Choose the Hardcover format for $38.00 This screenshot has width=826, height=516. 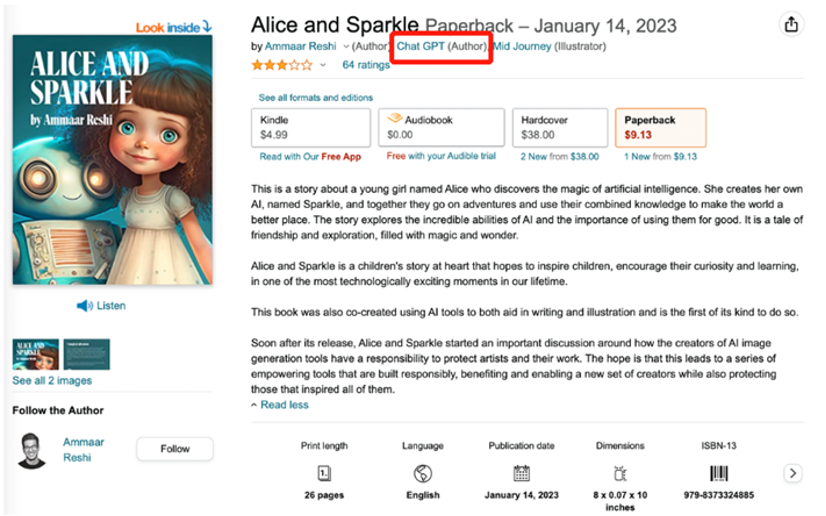(559, 127)
